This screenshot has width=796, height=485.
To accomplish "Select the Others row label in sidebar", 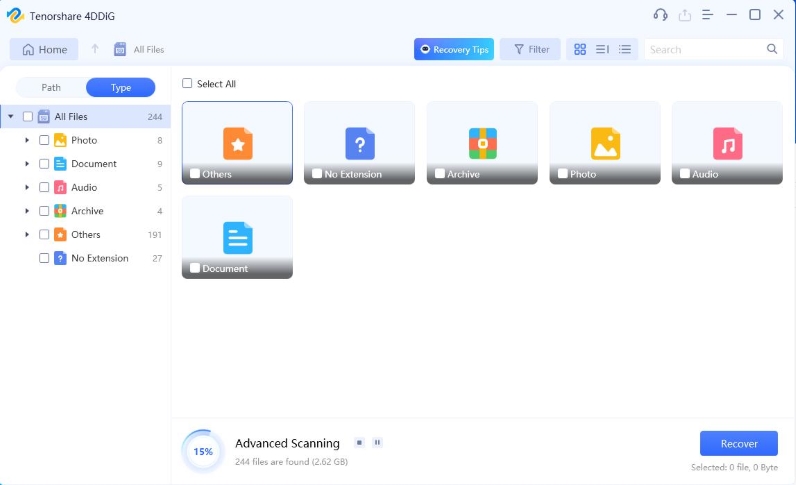I will pos(86,235).
